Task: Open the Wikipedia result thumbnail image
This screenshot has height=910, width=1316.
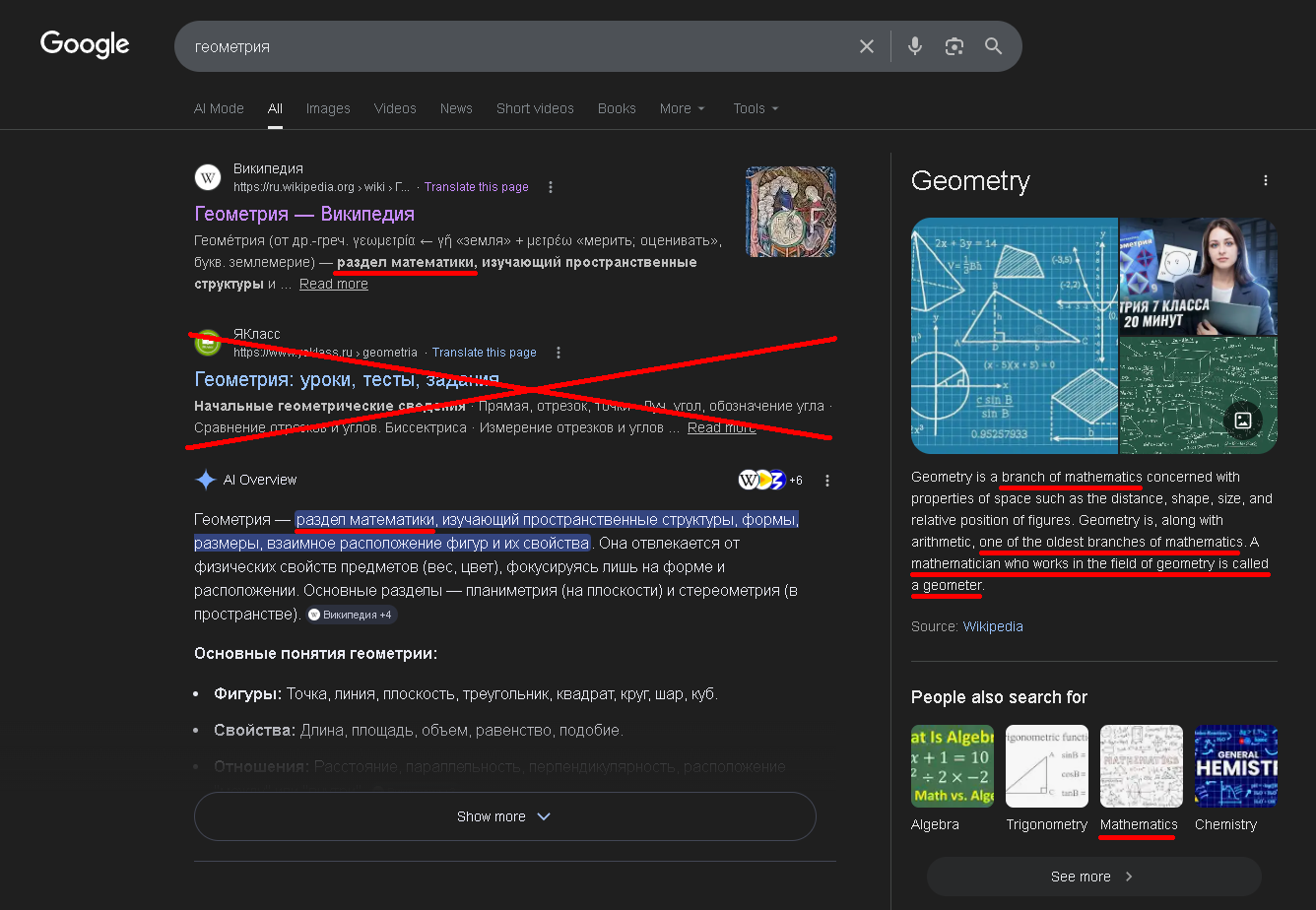Action: click(x=791, y=212)
